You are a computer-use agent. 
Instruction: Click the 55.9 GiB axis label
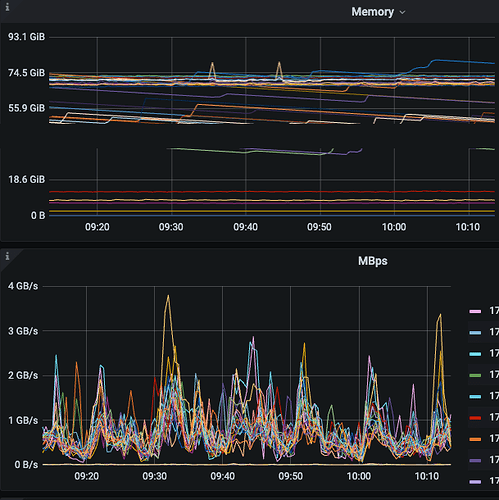[26, 108]
